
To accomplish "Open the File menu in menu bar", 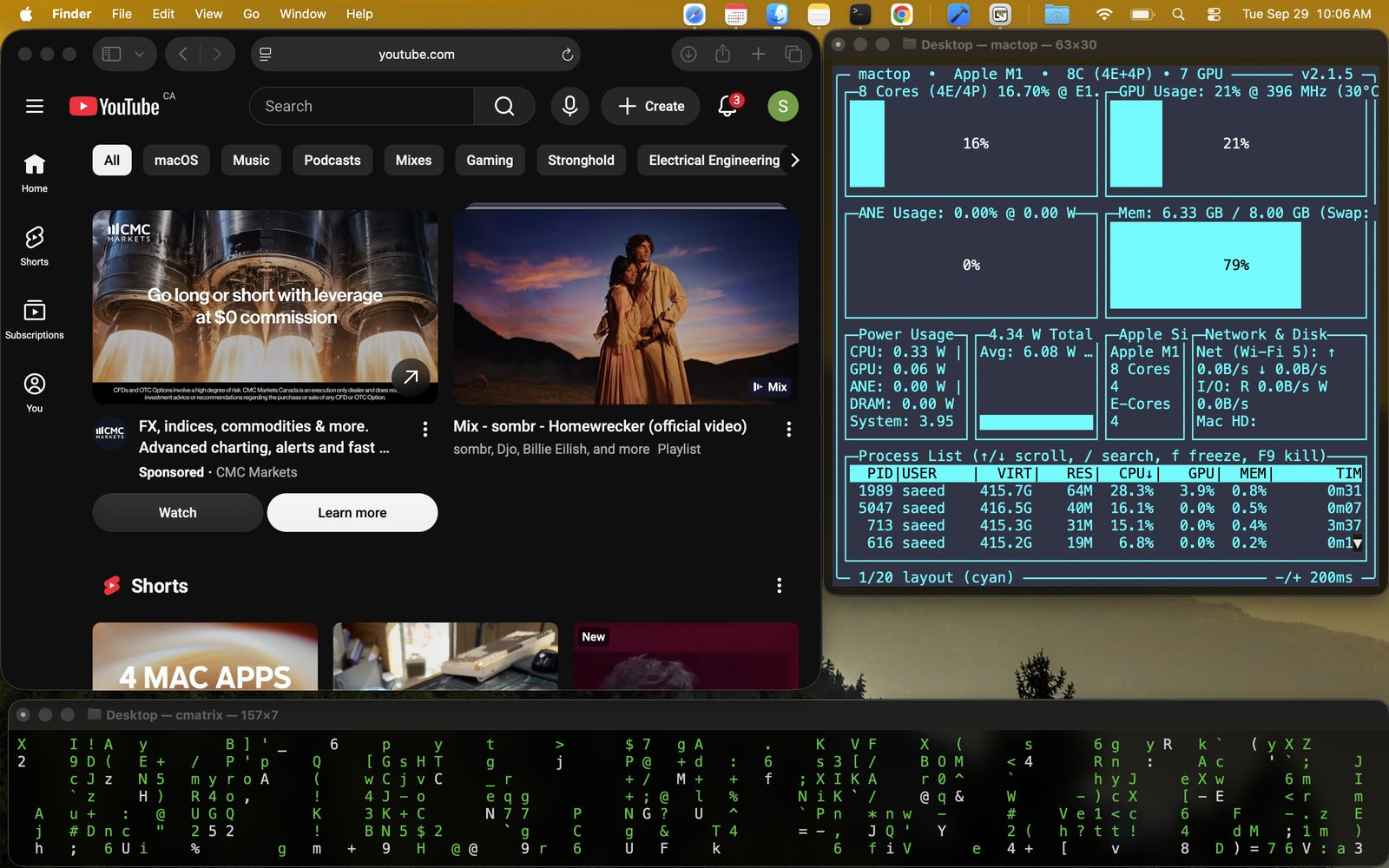I will [x=122, y=14].
